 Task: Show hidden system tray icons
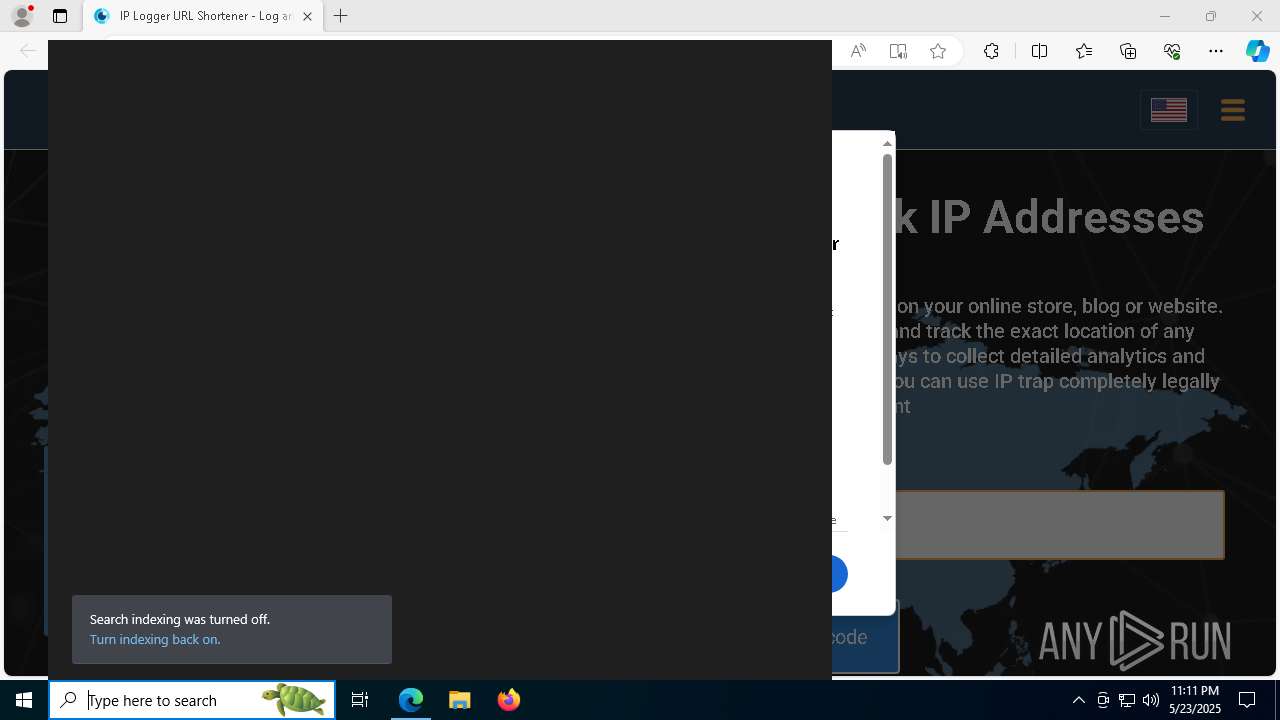click(x=1079, y=700)
